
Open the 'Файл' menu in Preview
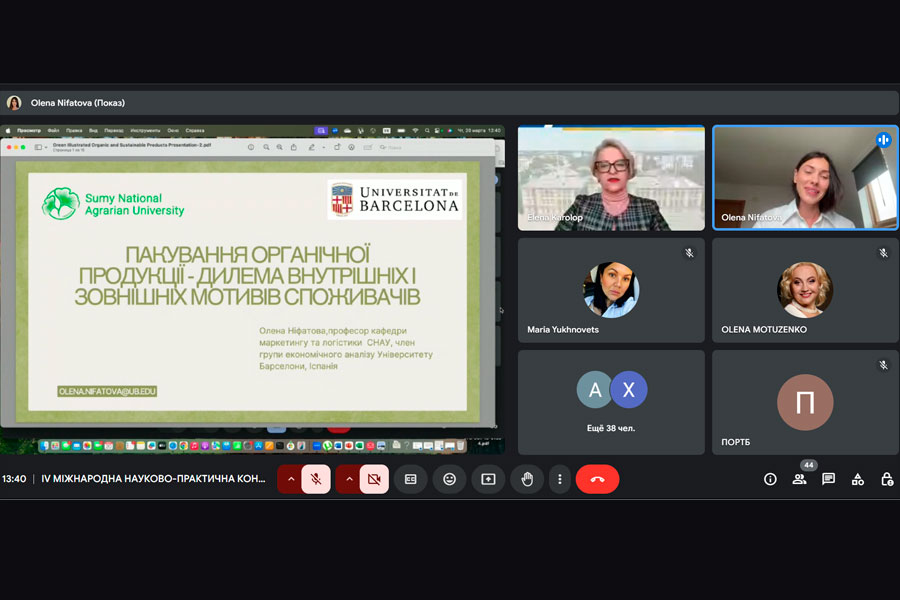[53, 130]
